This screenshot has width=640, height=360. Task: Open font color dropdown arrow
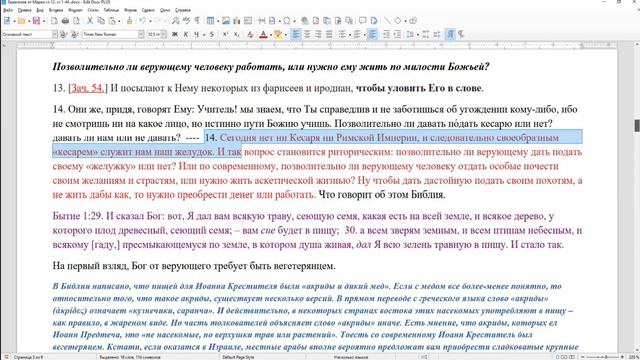pos(271,35)
